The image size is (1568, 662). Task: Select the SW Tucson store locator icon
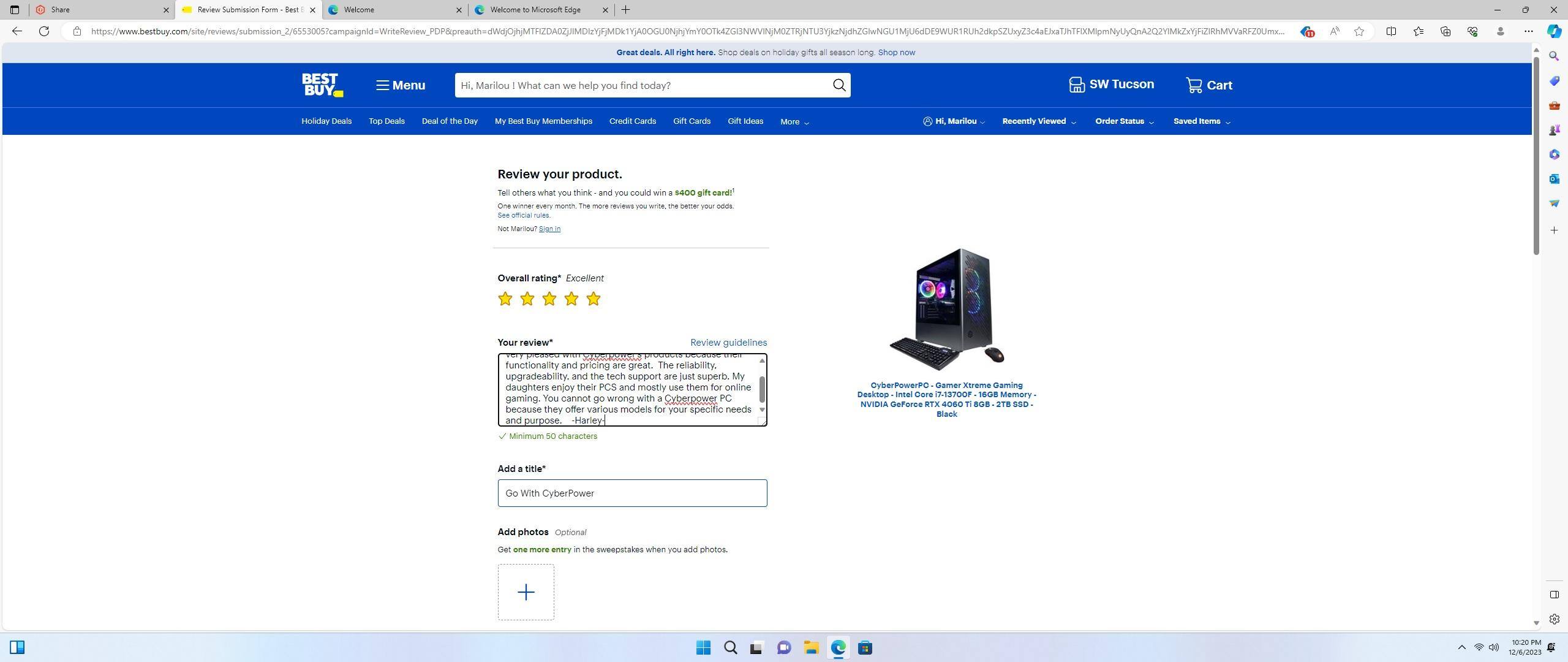1077,84
